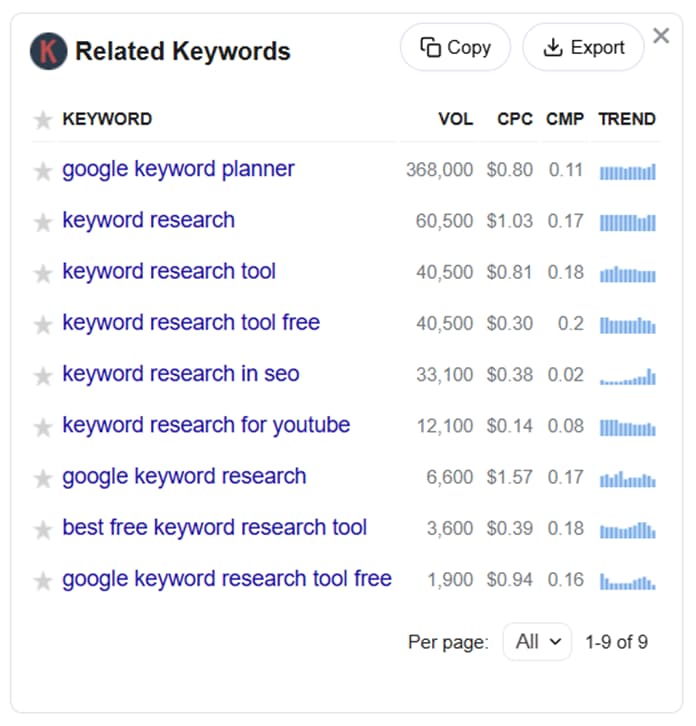Select the 0.08 competition value
Viewport: 696px width, 726px height.
pyautogui.click(x=565, y=426)
